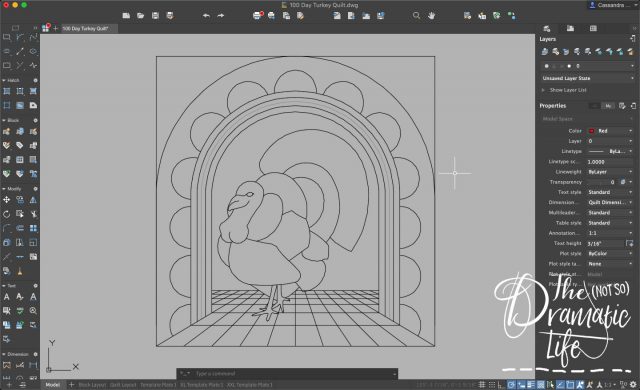Click the Undo arrow in top toolbar
The height and width of the screenshot is (390, 640).
[x=206, y=16]
